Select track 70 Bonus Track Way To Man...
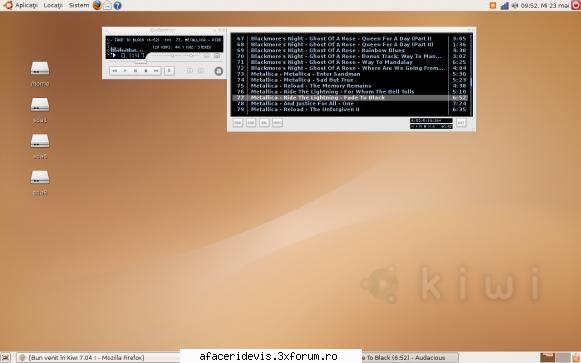This screenshot has height=363, width=581. click(x=350, y=56)
